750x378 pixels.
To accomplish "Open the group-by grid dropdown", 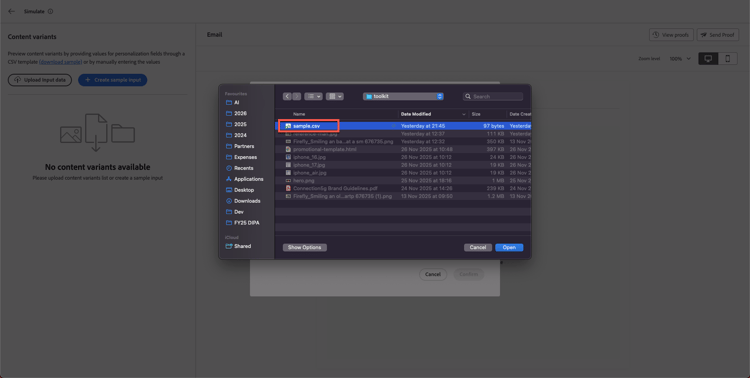I will [x=334, y=96].
